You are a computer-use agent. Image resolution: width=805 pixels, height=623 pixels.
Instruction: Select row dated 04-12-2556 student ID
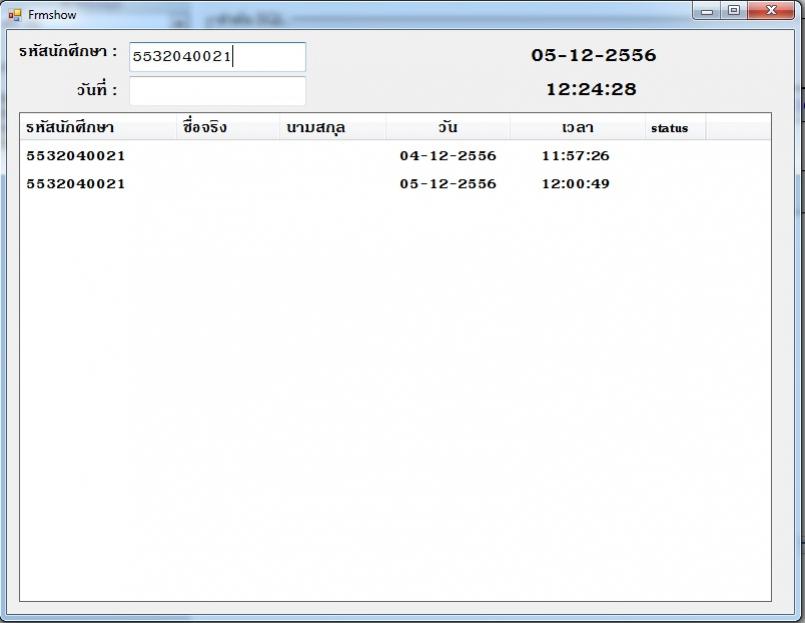pyautogui.click(x=76, y=156)
